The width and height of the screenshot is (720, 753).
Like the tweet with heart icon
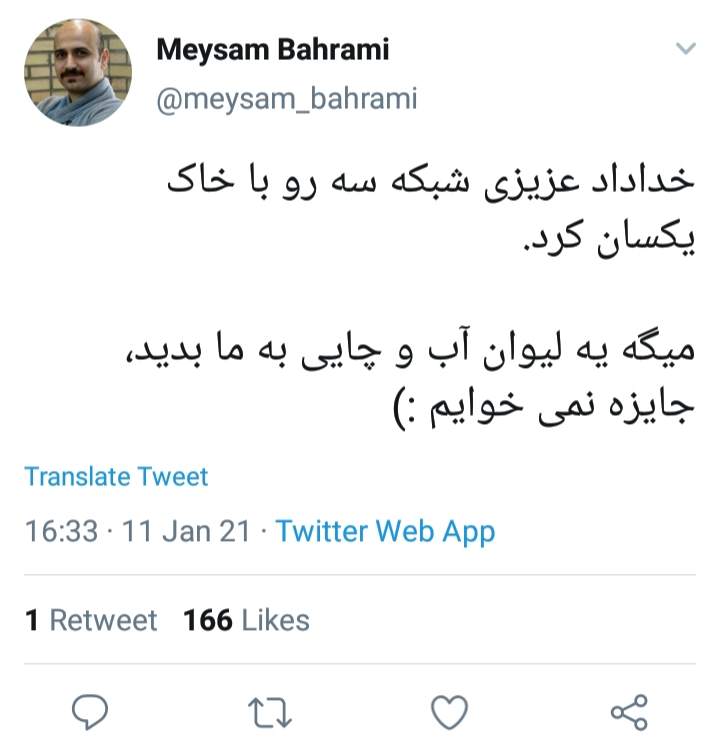pyautogui.click(x=450, y=712)
